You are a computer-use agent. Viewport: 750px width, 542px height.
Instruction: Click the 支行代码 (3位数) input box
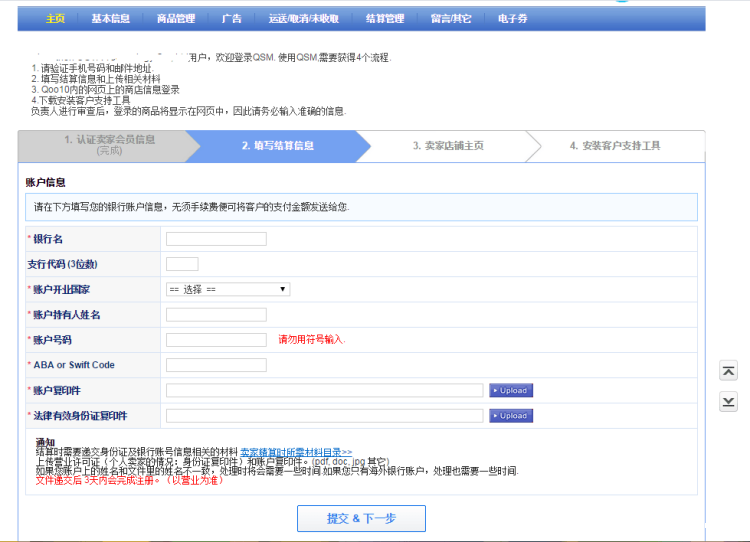(x=182, y=264)
